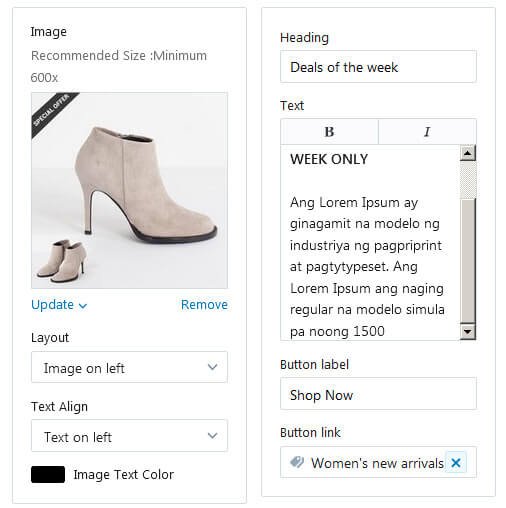506x508 pixels.
Task: Toggle bold formatting in text editor
Action: [329, 132]
